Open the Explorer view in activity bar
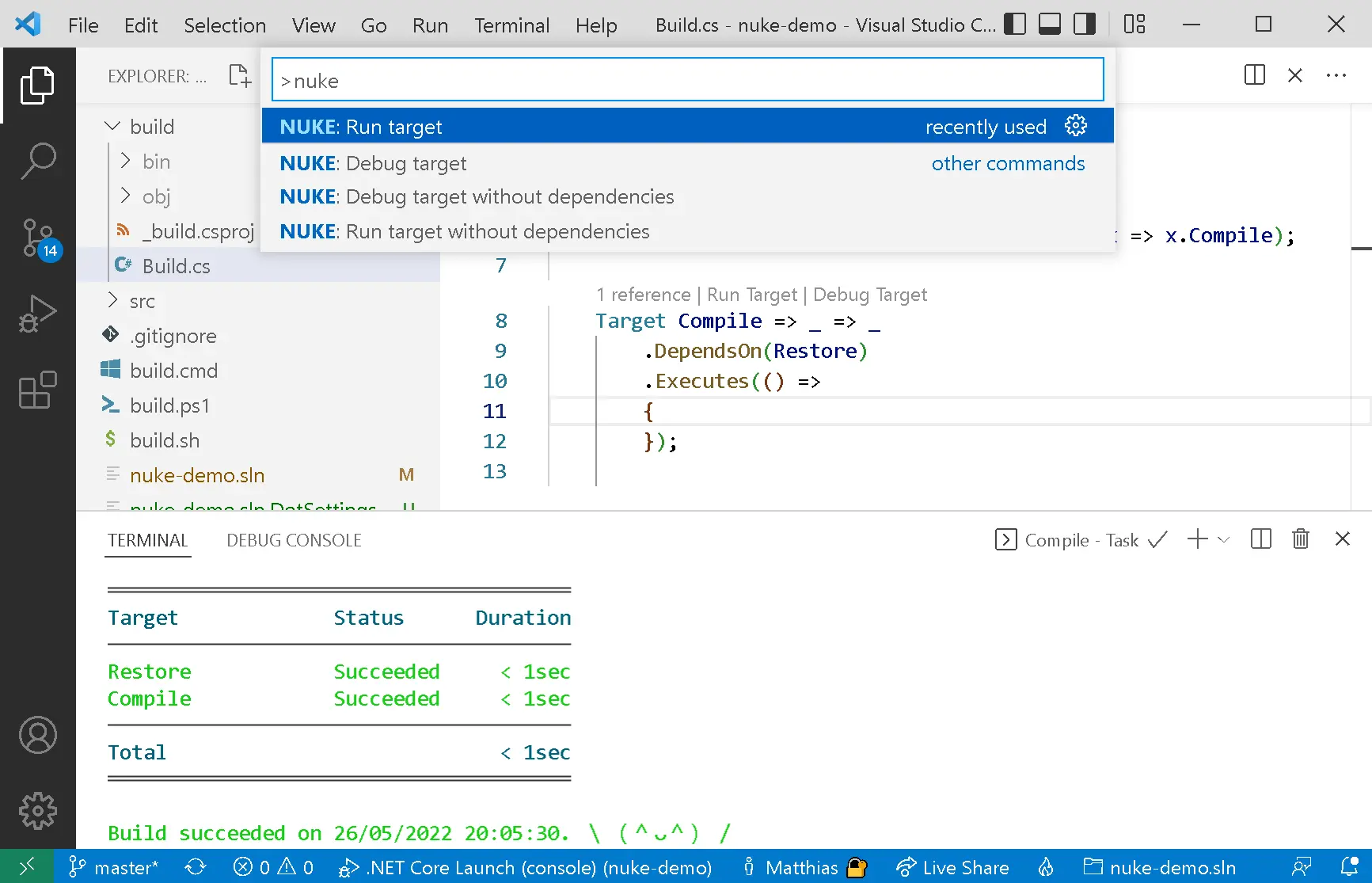This screenshot has width=1372, height=883. click(x=37, y=85)
